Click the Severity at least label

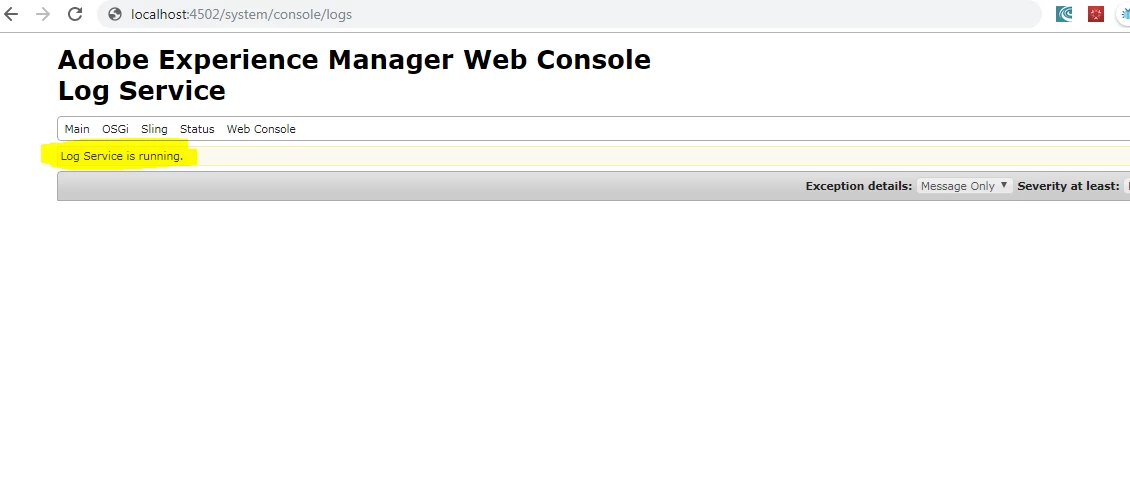tap(1067, 186)
